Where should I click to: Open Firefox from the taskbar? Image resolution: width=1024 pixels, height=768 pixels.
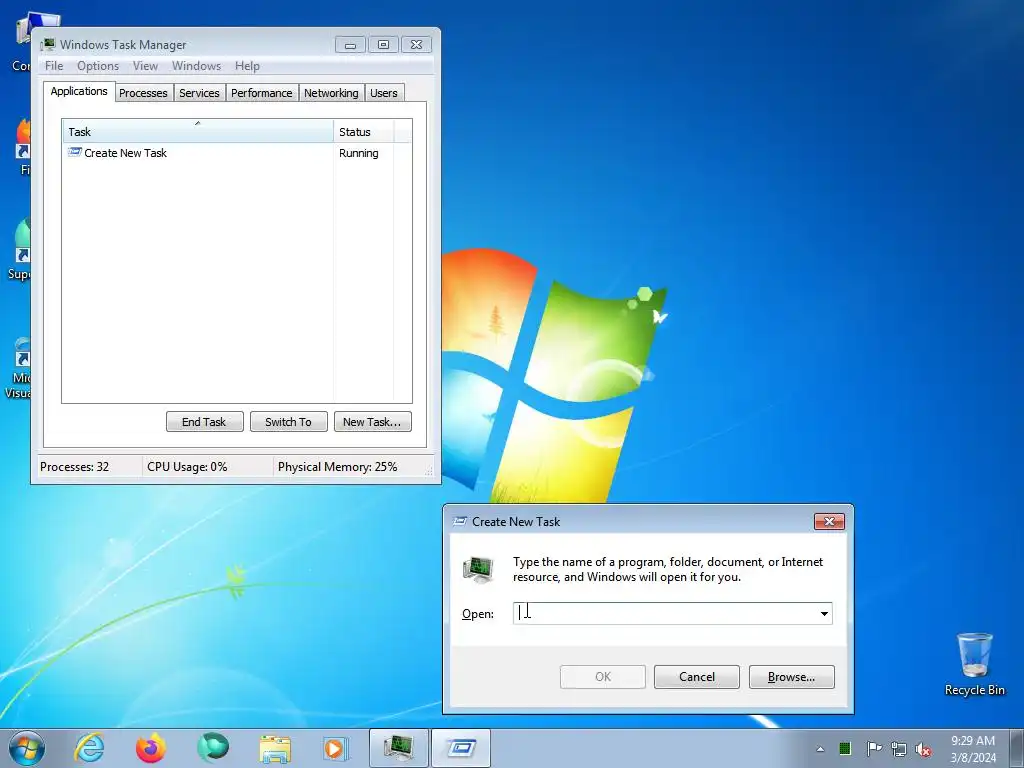150,748
